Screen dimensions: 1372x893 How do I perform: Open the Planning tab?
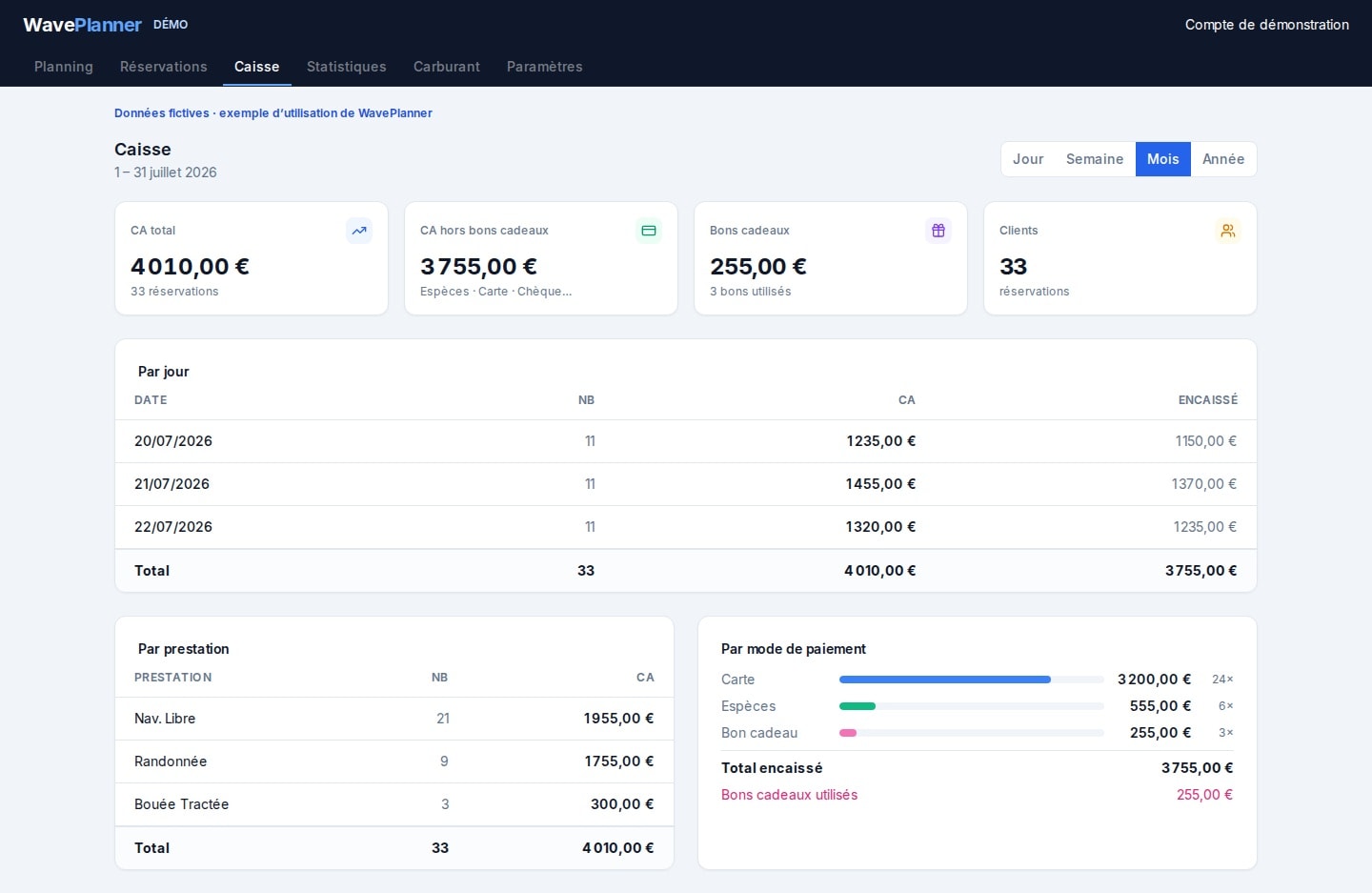pos(64,67)
